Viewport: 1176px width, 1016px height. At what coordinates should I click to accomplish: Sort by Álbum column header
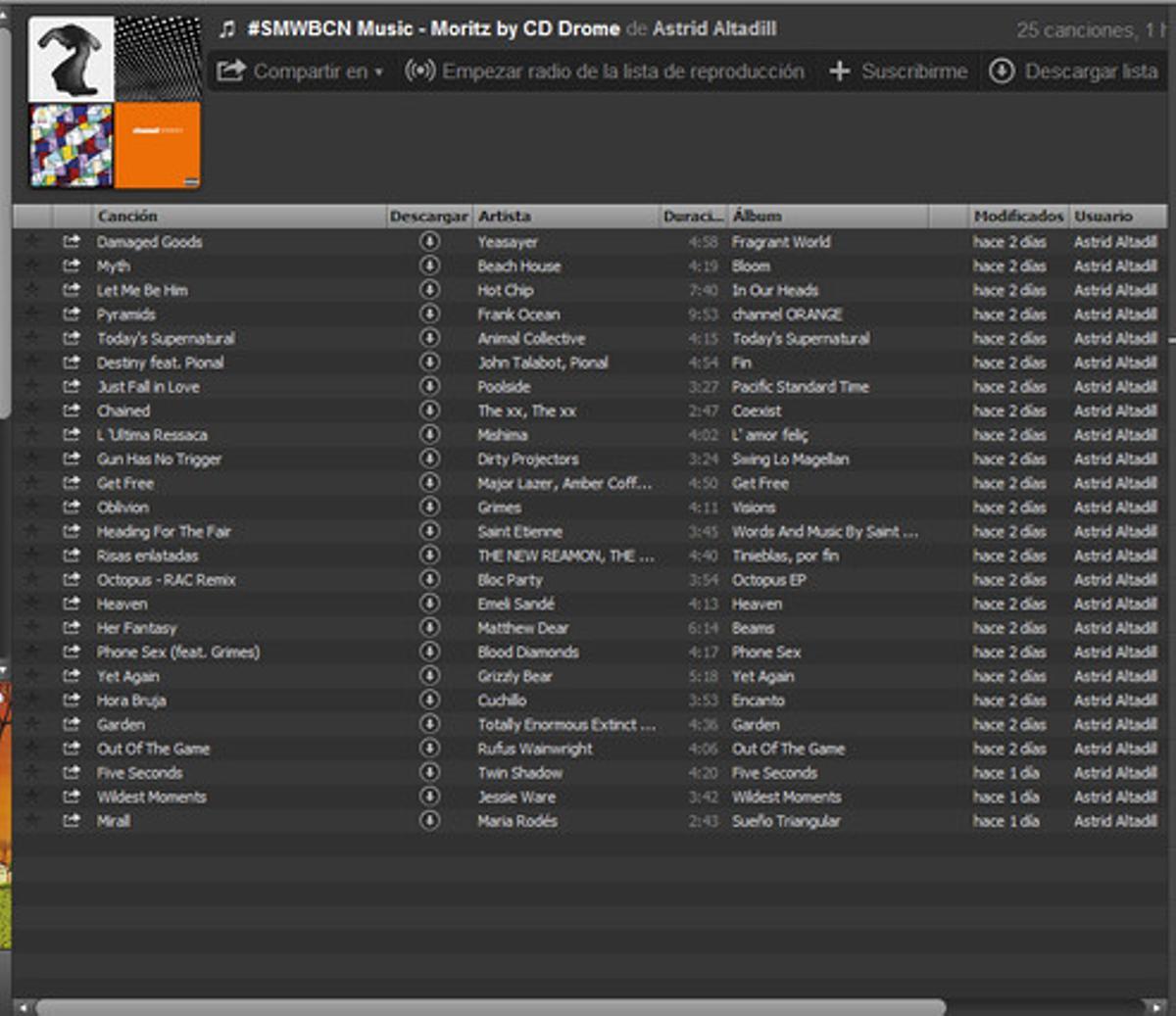828,216
